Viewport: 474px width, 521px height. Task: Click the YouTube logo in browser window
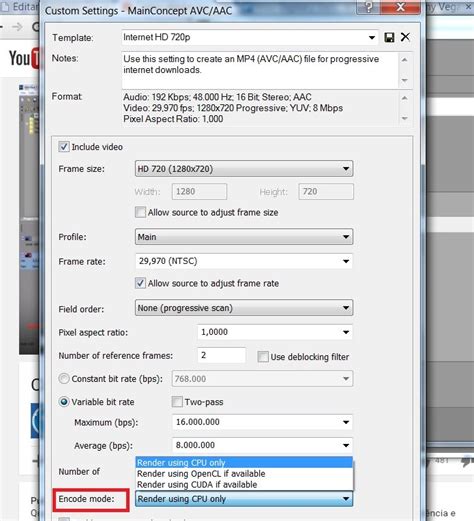pyautogui.click(x=24, y=58)
